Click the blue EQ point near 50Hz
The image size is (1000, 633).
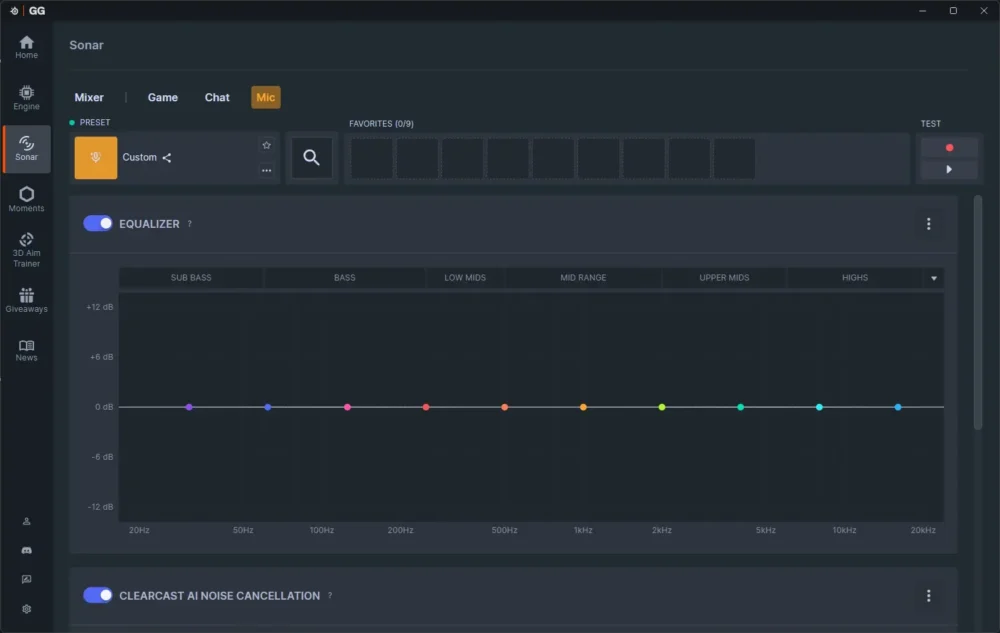click(268, 407)
